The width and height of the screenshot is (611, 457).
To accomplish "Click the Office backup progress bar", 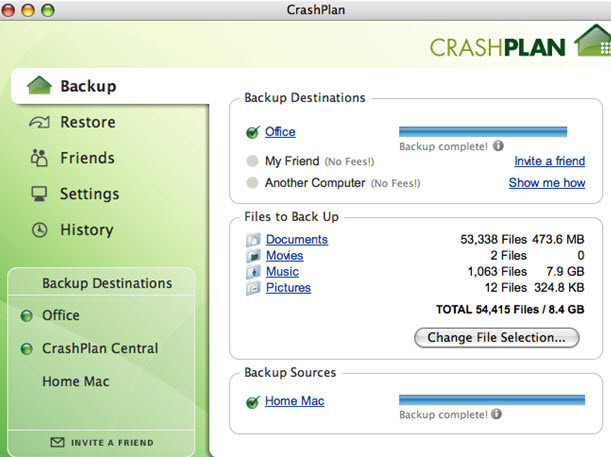I will pos(483,132).
